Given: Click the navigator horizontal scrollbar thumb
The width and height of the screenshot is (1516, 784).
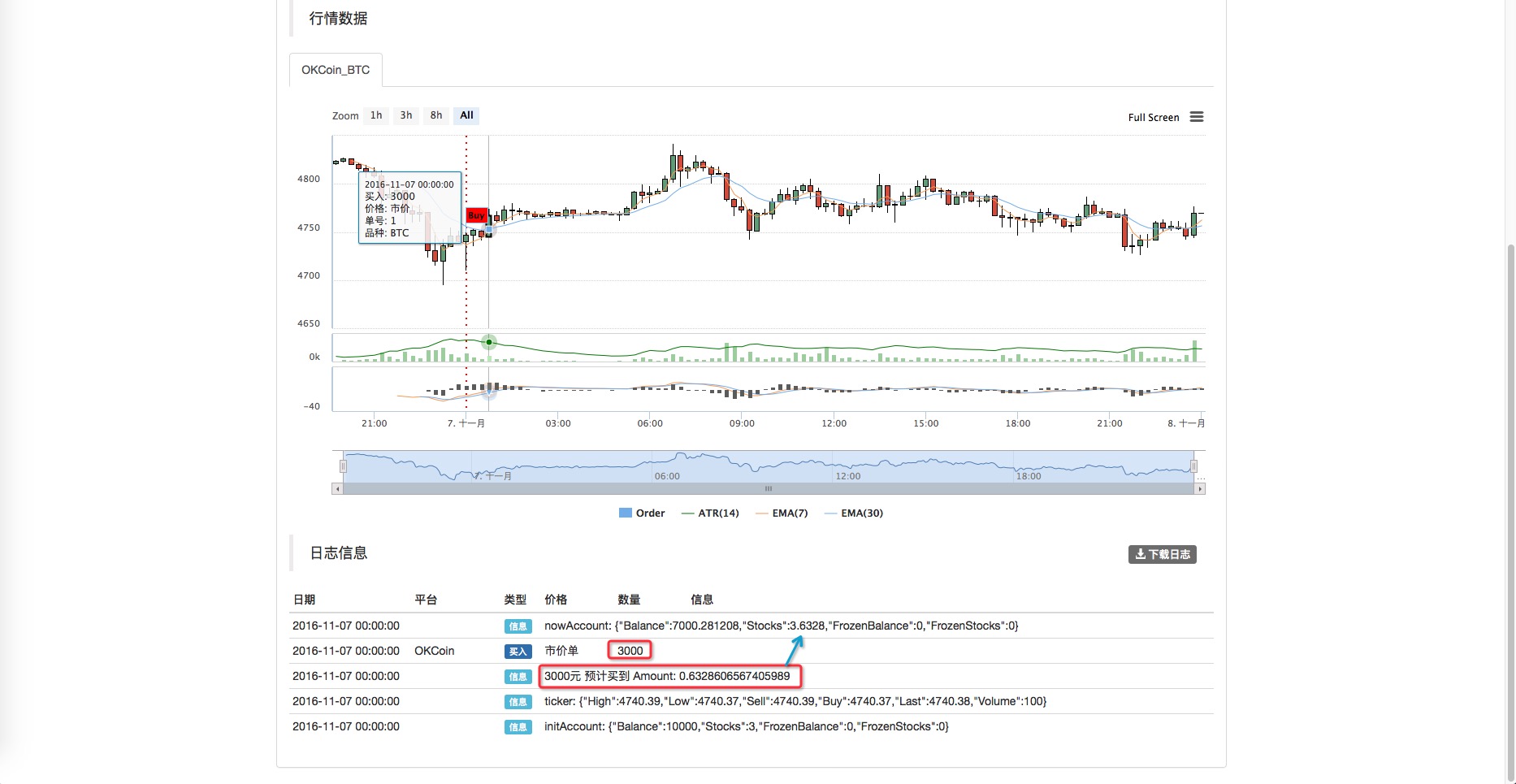Looking at the screenshot, I should click(769, 489).
